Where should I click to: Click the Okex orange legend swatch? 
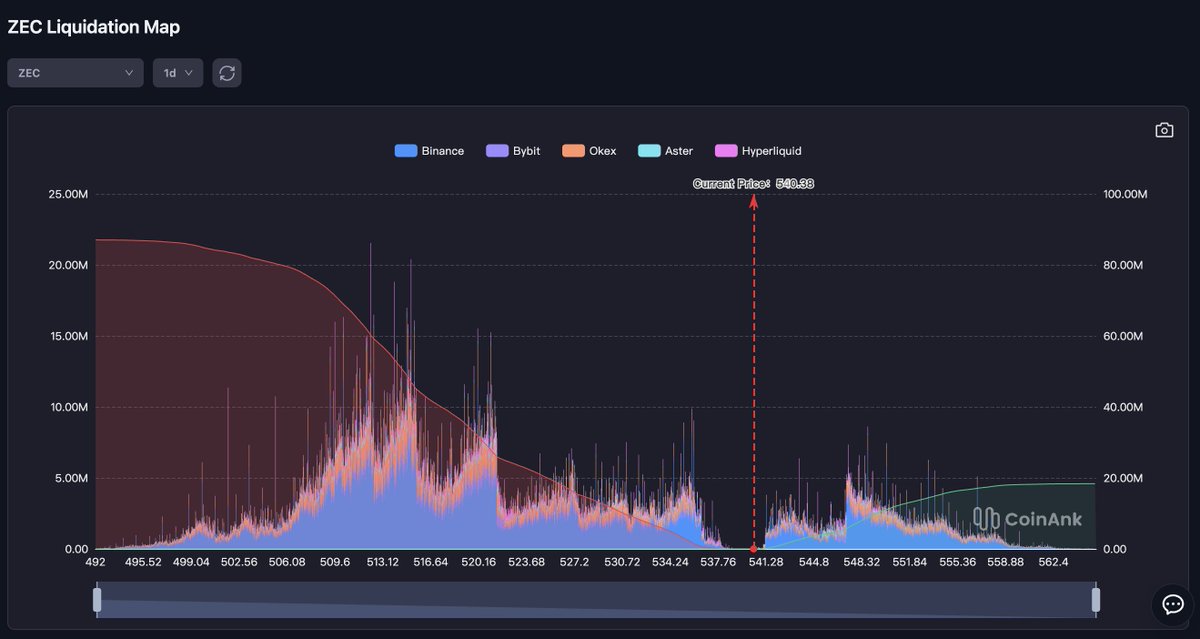pyautogui.click(x=573, y=151)
